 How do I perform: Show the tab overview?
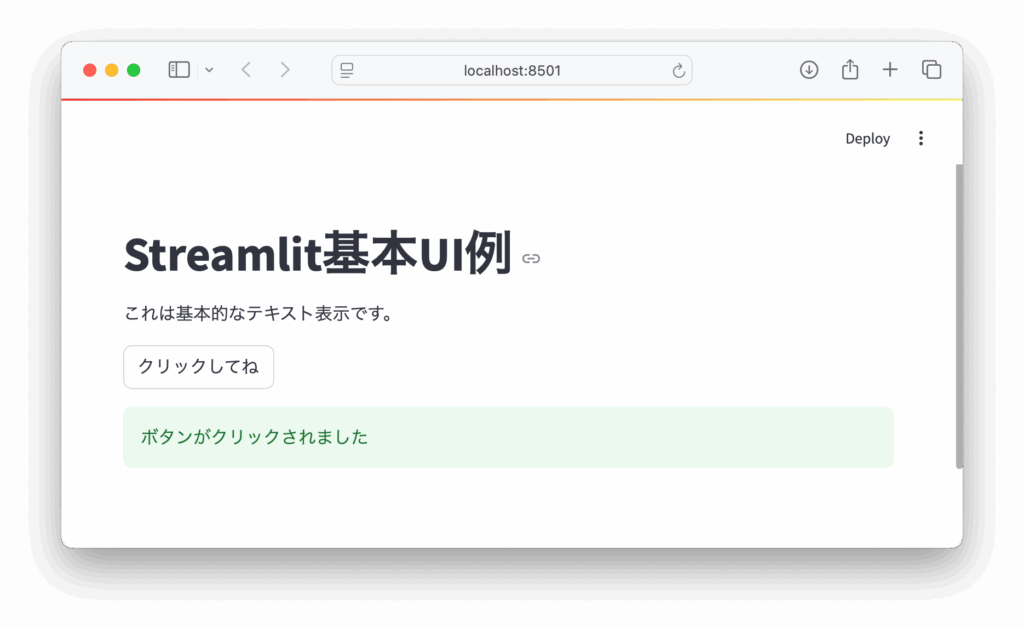point(931,70)
